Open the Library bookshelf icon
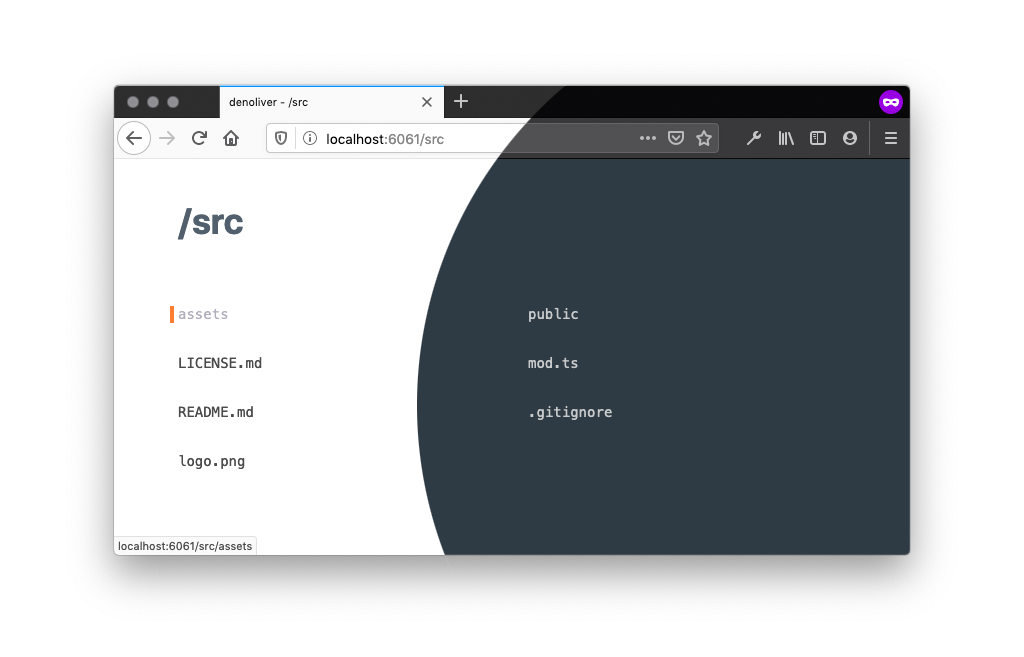This screenshot has height=657, width=1024. (x=786, y=139)
